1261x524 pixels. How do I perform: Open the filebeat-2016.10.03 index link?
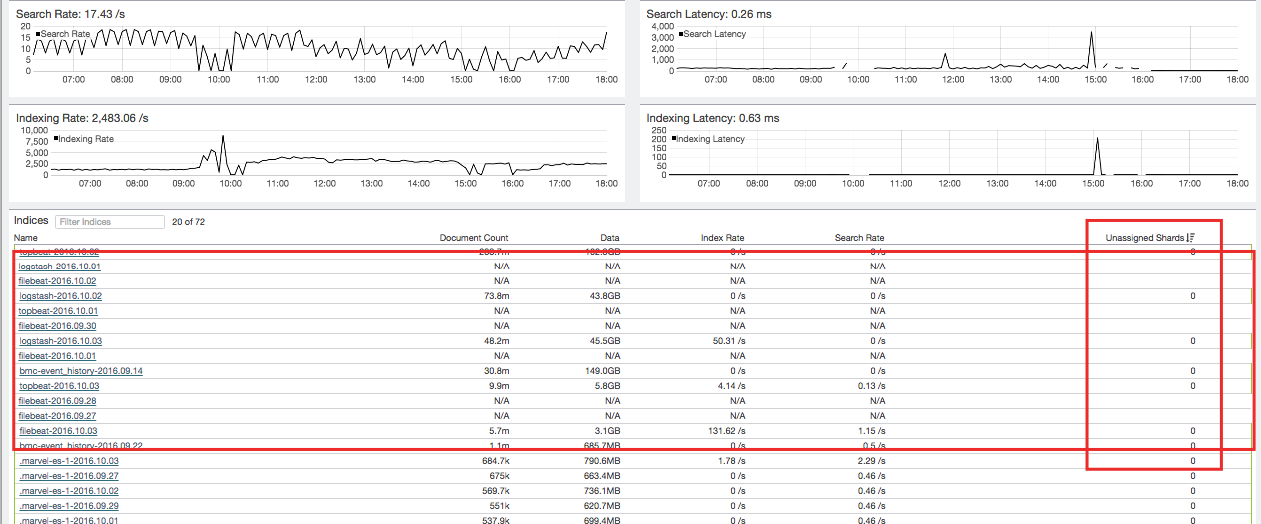(x=58, y=431)
